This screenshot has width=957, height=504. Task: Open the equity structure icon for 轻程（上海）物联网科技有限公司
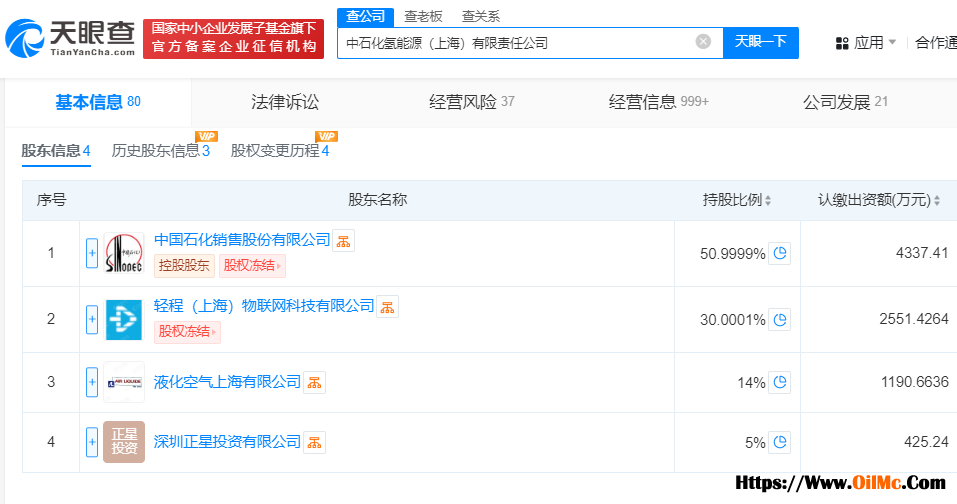(388, 307)
